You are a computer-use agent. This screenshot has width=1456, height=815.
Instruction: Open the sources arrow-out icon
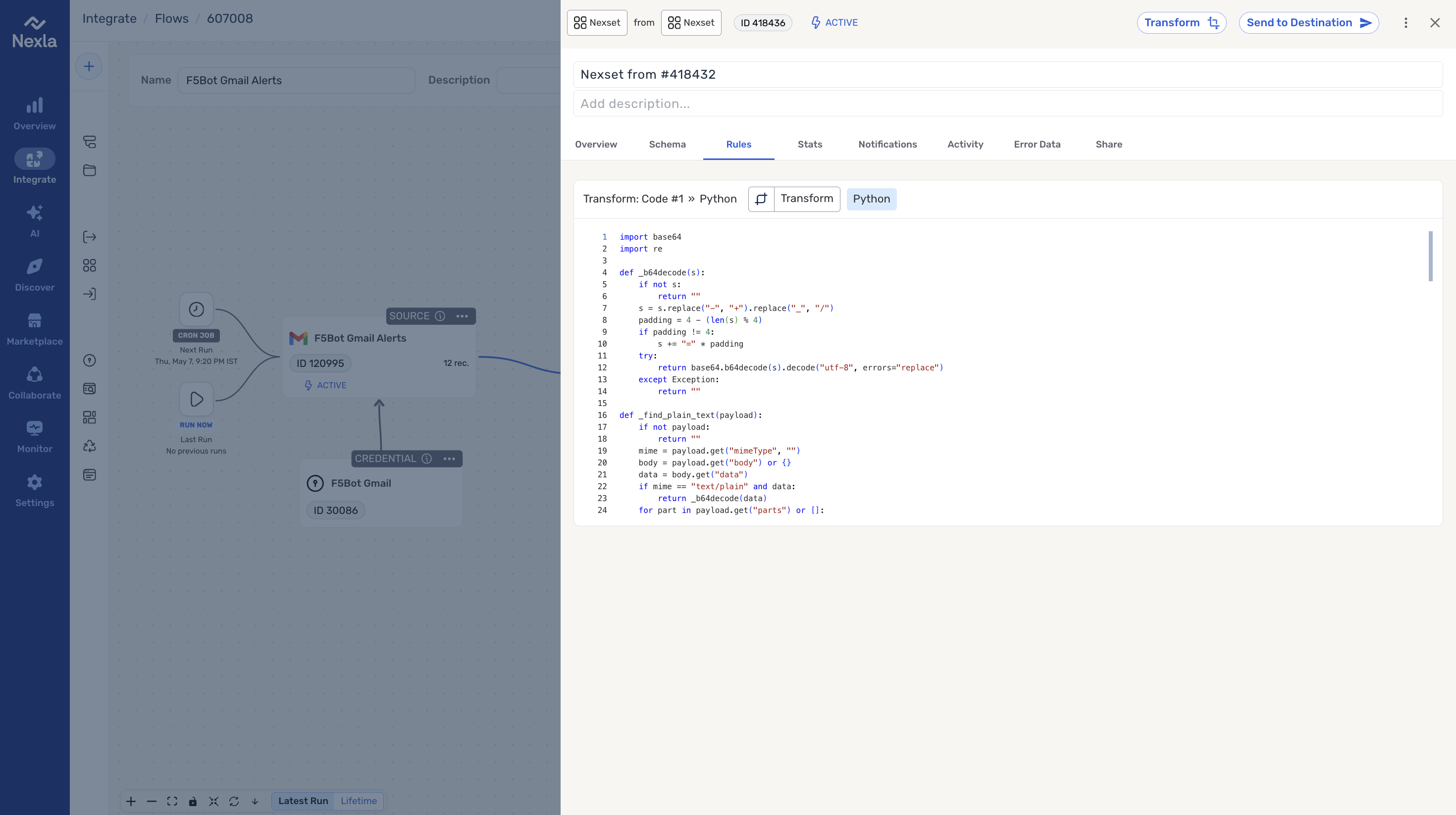(x=89, y=237)
